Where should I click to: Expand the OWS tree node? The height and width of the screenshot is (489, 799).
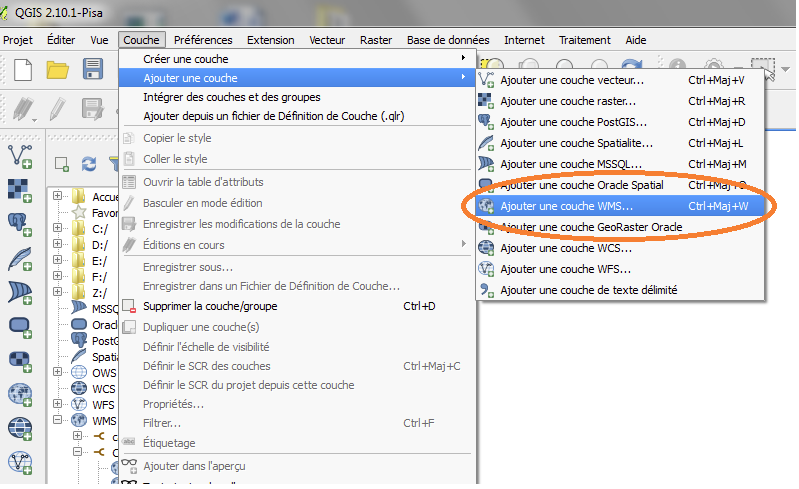[58, 372]
